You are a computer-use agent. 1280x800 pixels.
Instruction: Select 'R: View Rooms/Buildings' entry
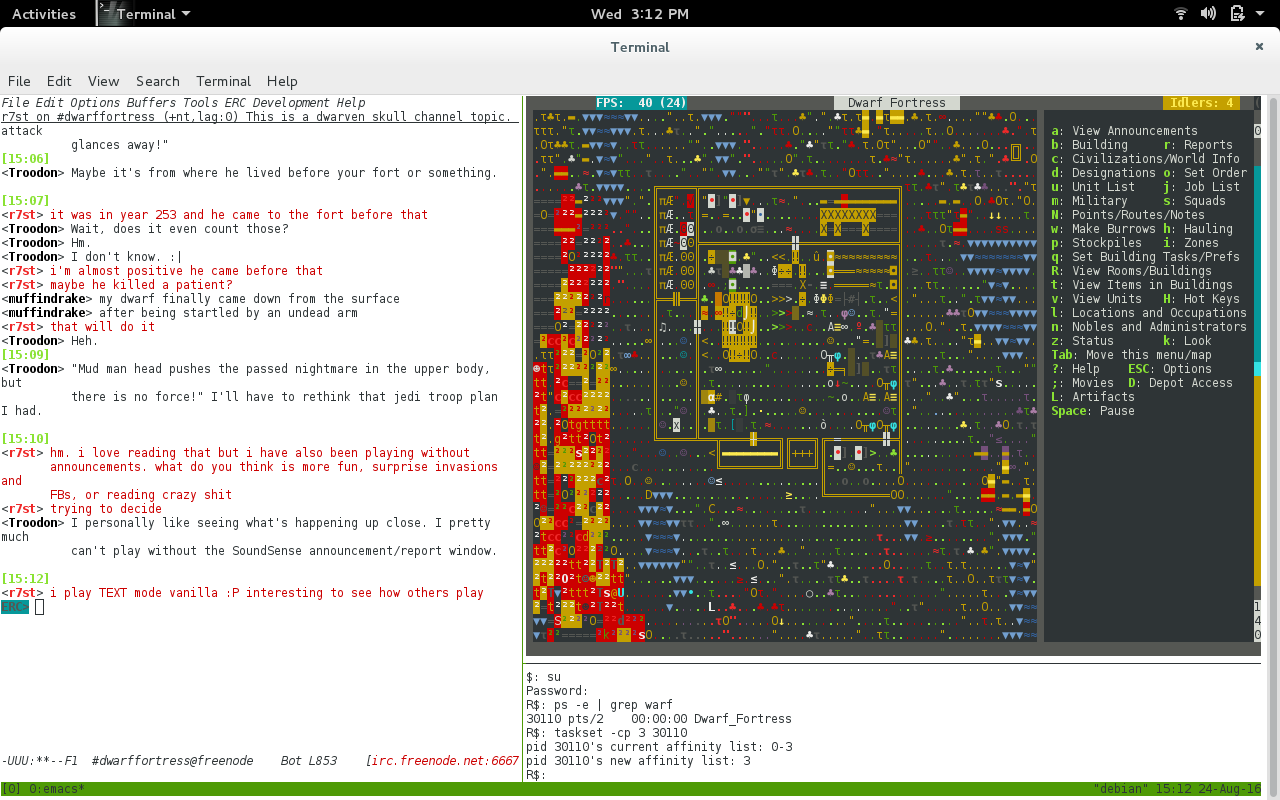coord(1131,271)
